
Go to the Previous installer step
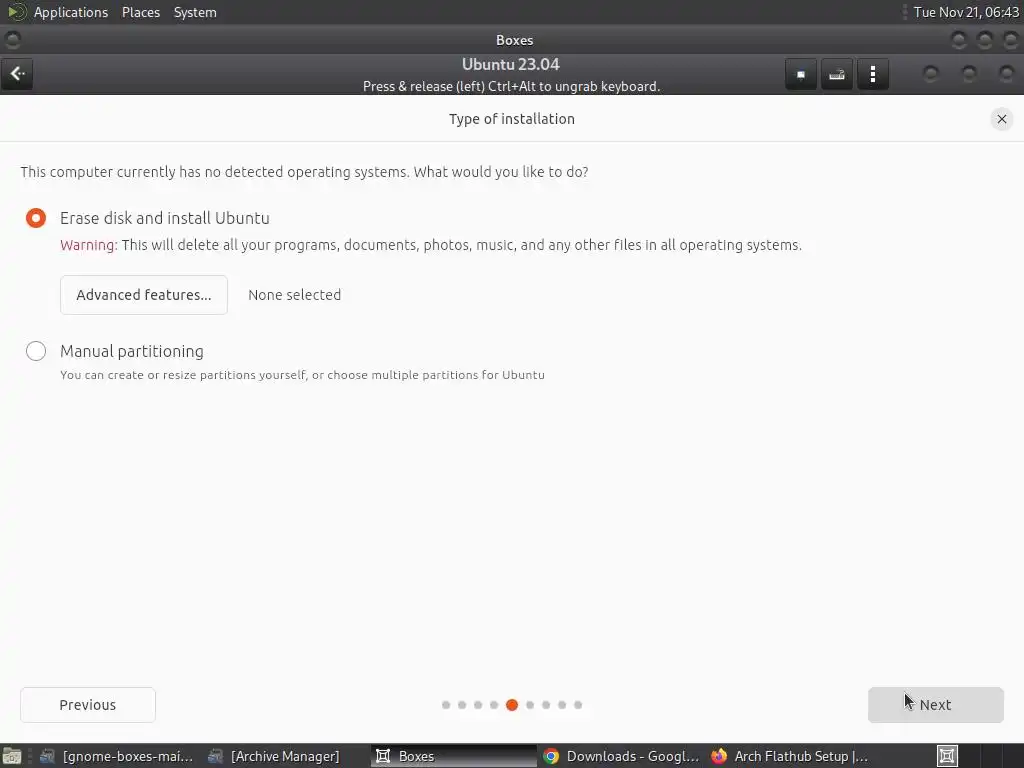tap(88, 705)
